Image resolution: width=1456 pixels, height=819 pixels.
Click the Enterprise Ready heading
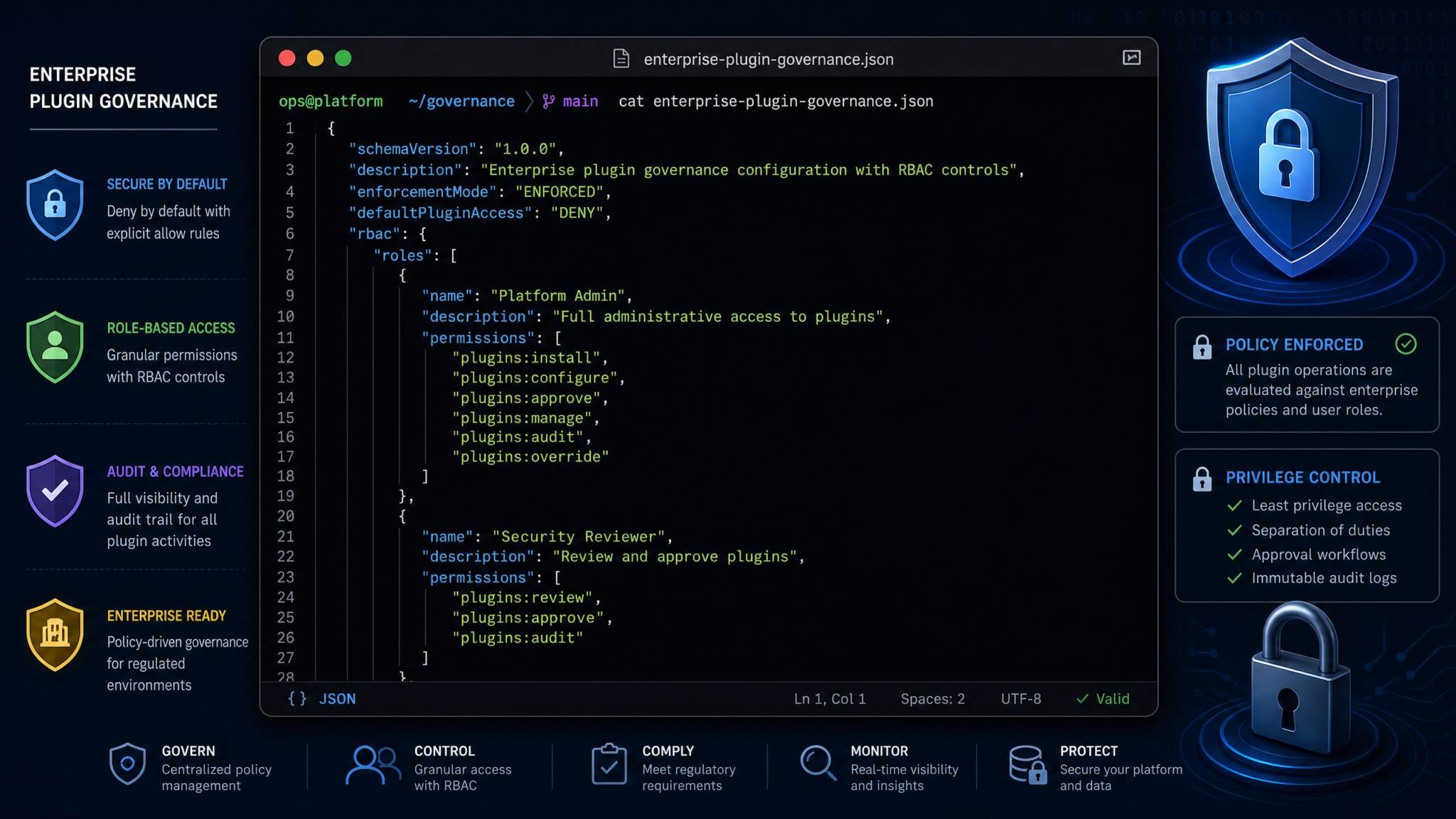[x=166, y=616]
